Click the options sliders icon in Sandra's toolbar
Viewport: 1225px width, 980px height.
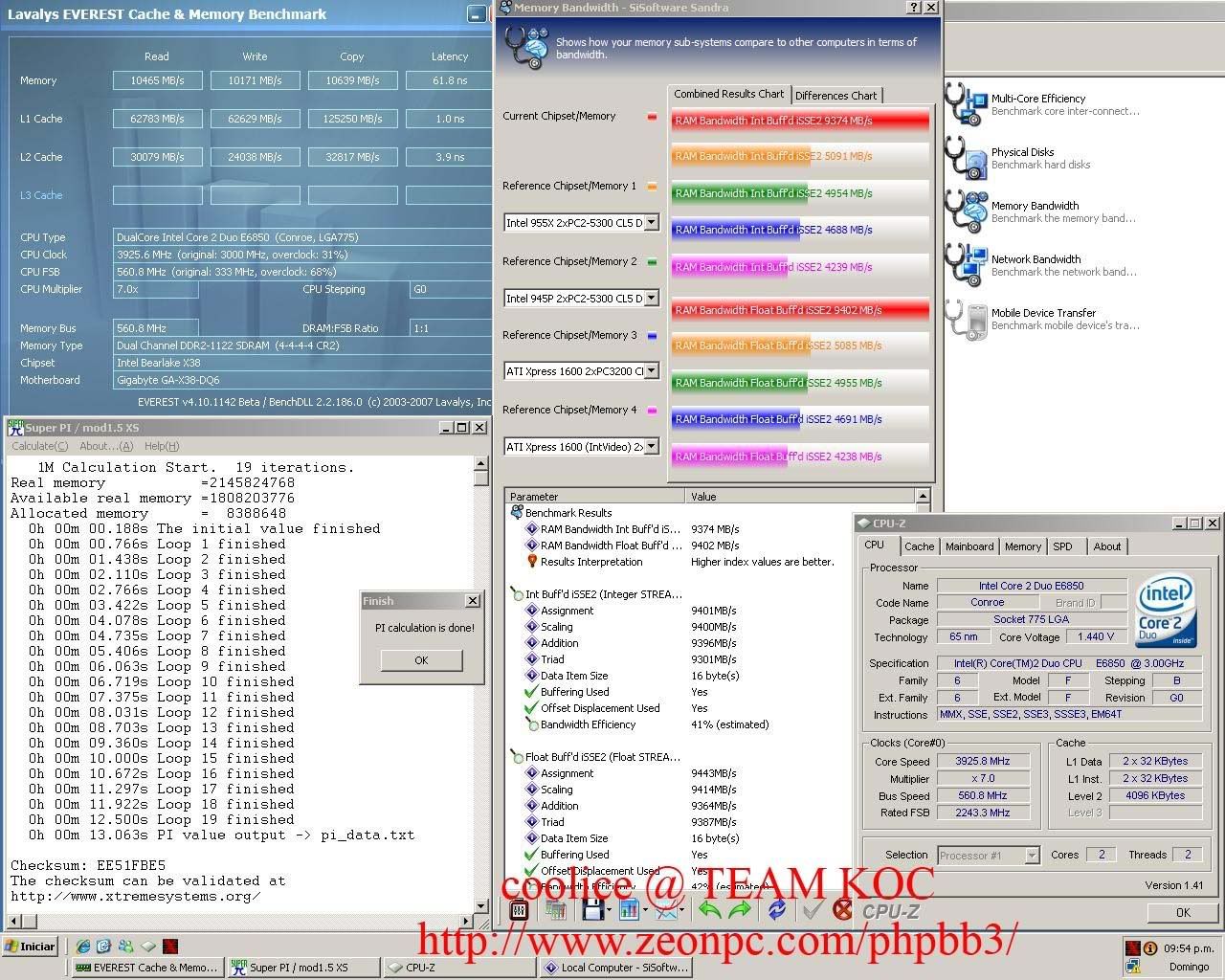(519, 909)
